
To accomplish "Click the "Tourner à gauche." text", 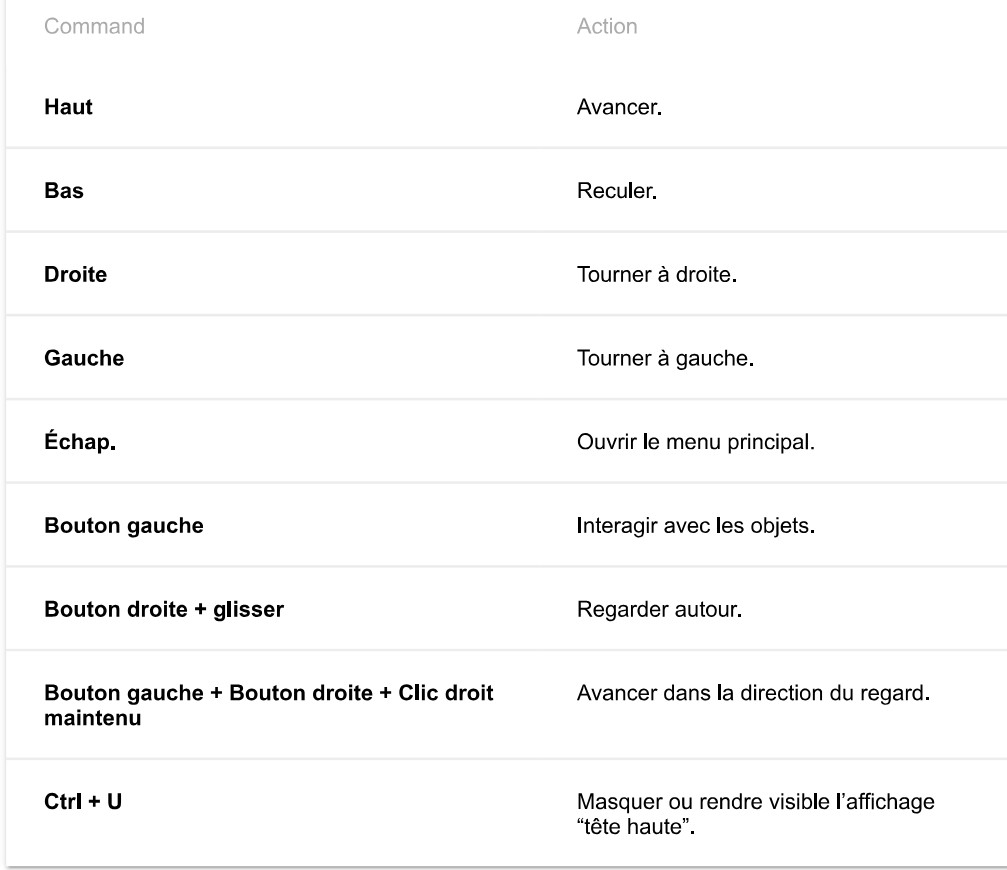I will click(665, 357).
